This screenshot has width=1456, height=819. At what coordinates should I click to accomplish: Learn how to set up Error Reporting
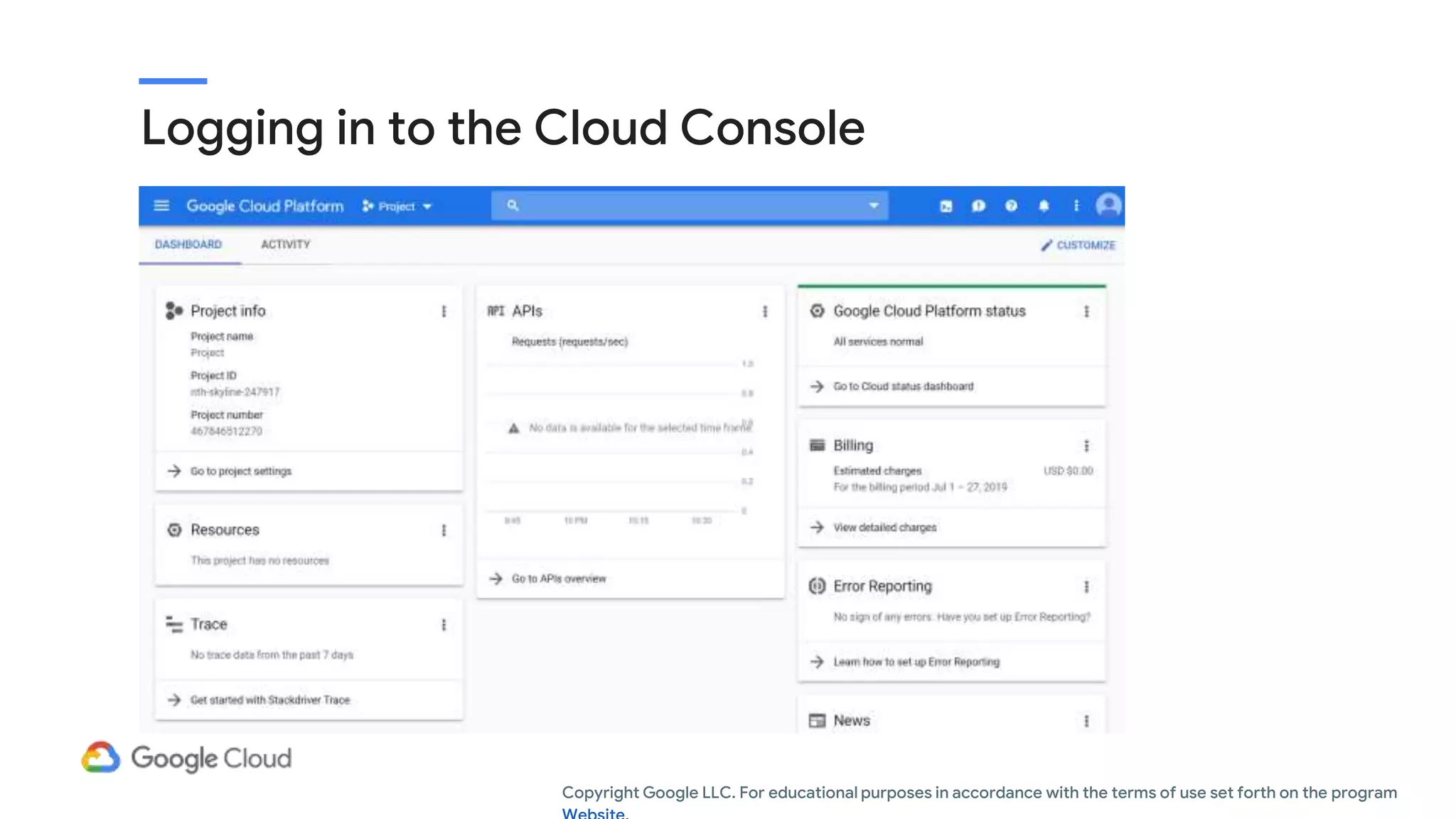coord(916,662)
